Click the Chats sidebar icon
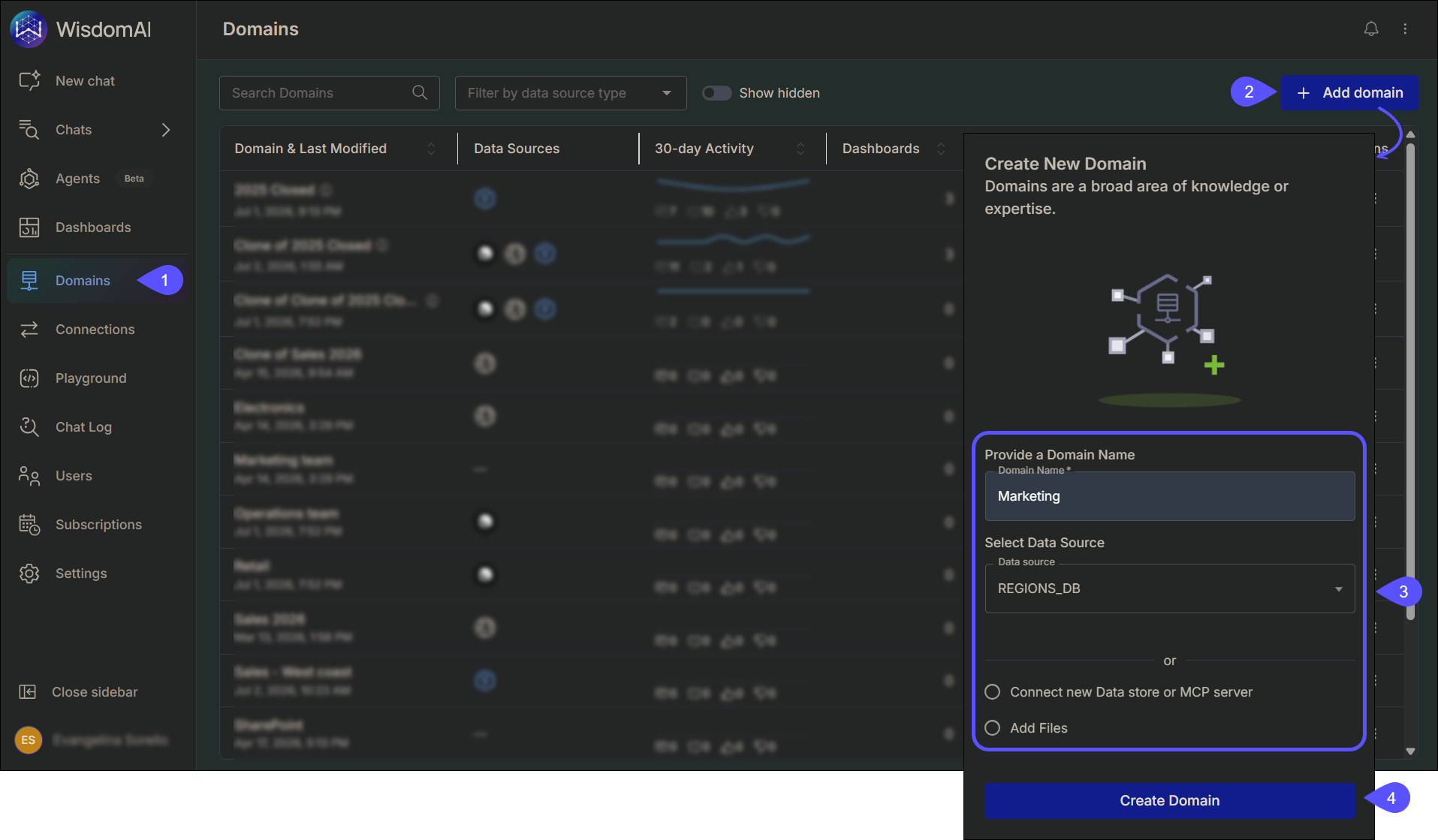The image size is (1438, 840). click(29, 129)
